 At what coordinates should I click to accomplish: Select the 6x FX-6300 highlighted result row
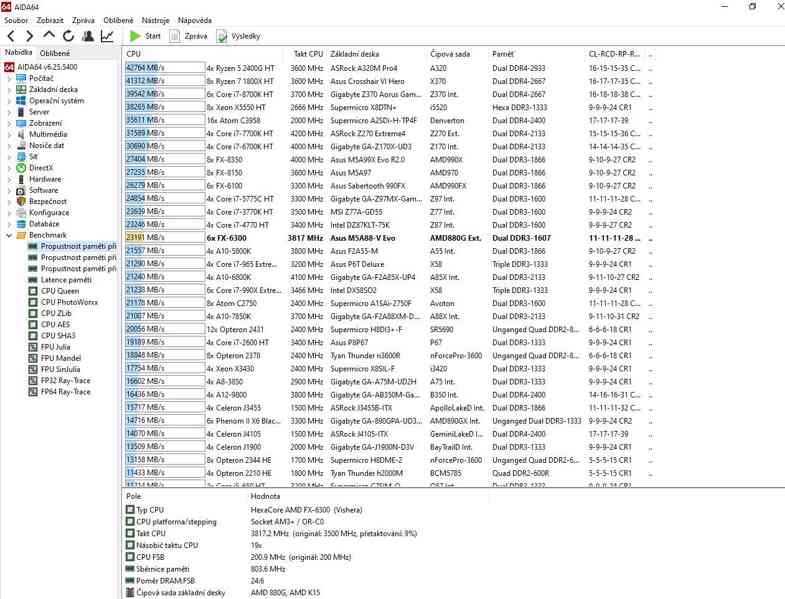[388, 238]
